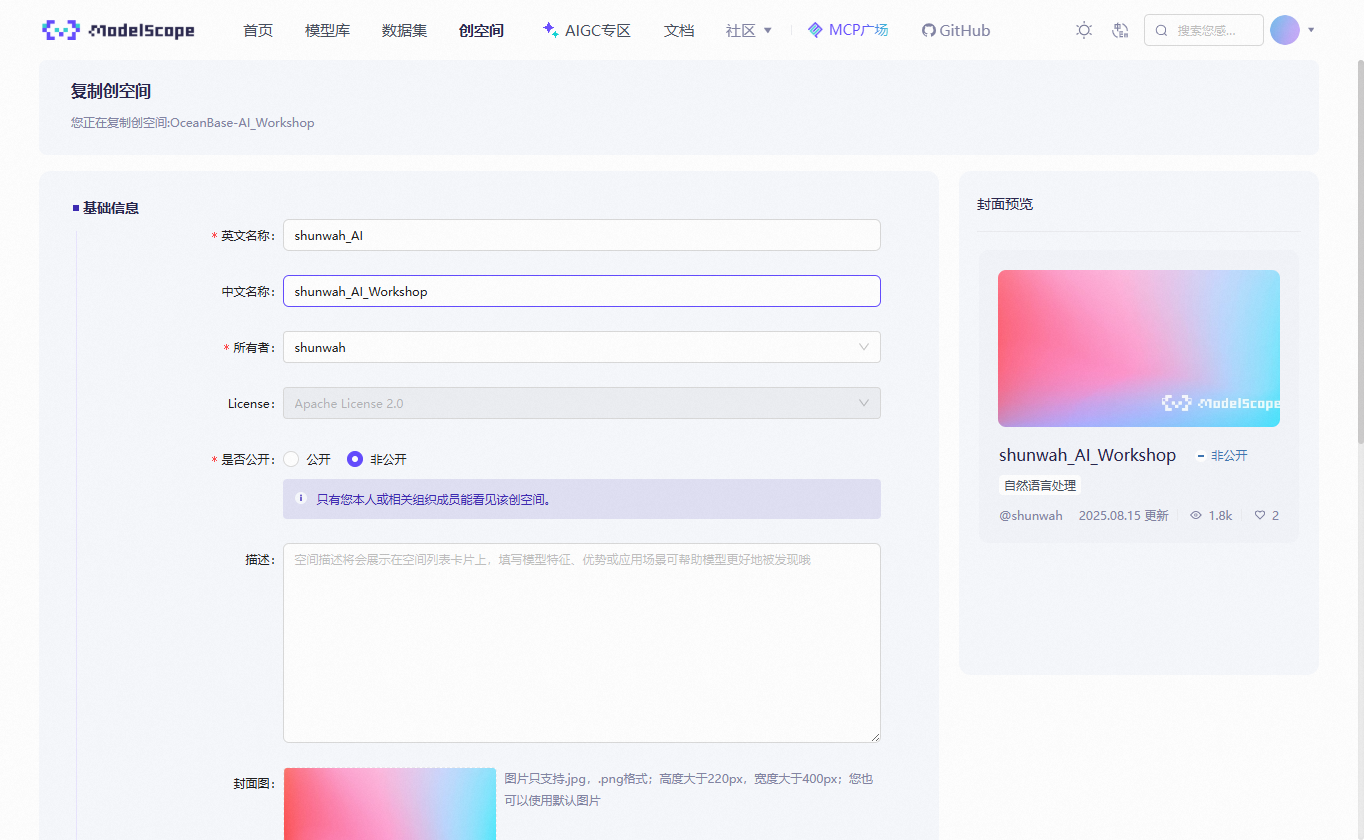This screenshot has height=840, width=1364.
Task: Select the 公开 radio button
Action: click(x=292, y=459)
